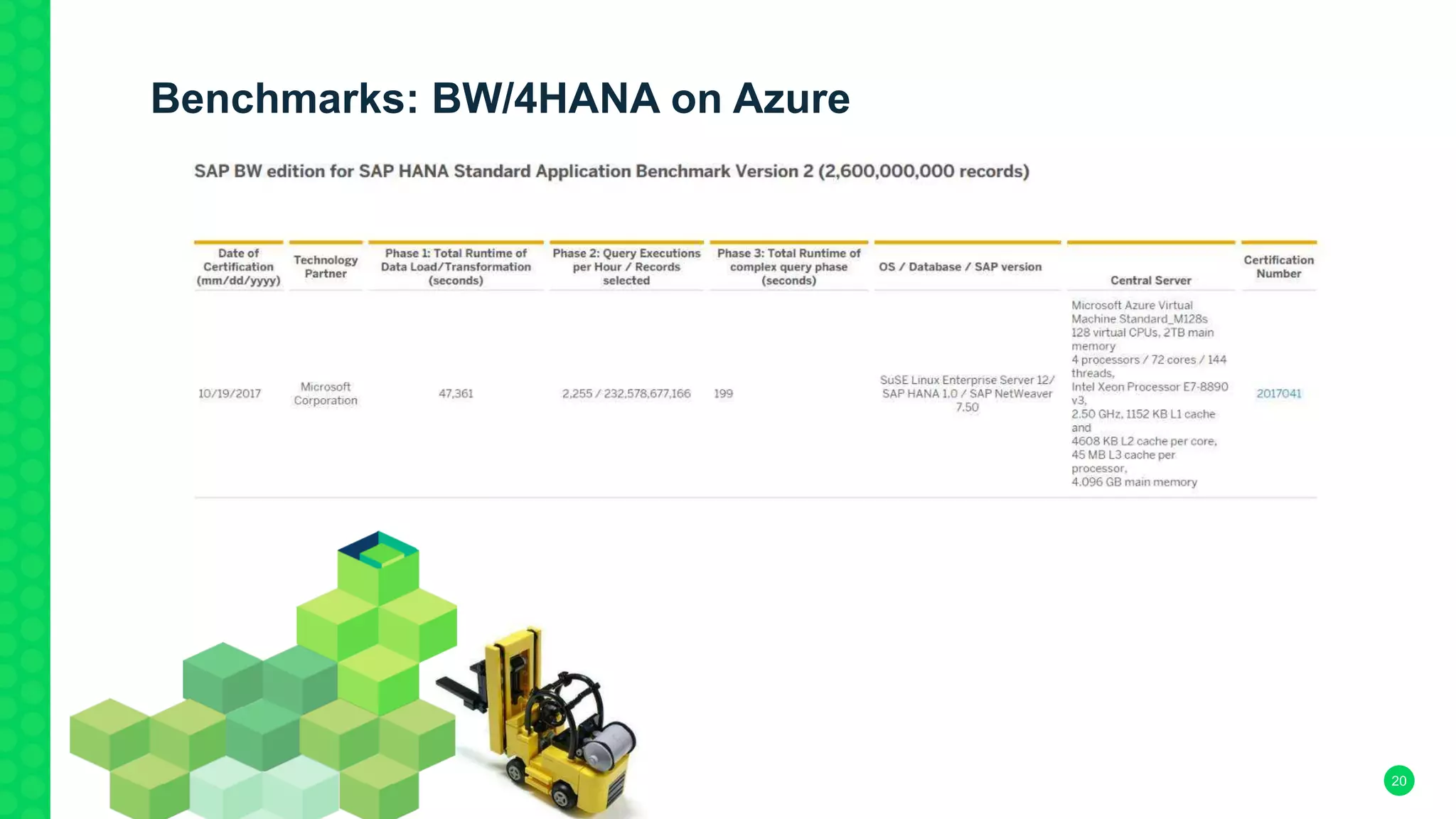This screenshot has width=1456, height=819.
Task: Click the 'Certification Number' column header
Action: pyautogui.click(x=1278, y=267)
